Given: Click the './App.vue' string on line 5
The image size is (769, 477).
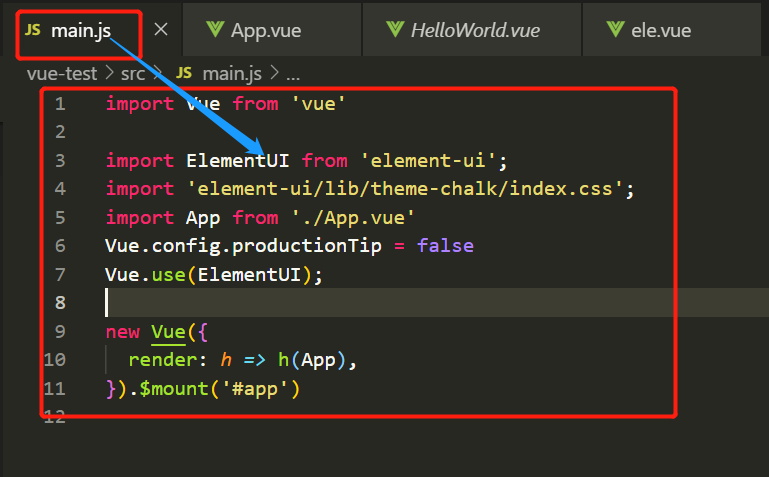Looking at the screenshot, I should pyautogui.click(x=353, y=218).
